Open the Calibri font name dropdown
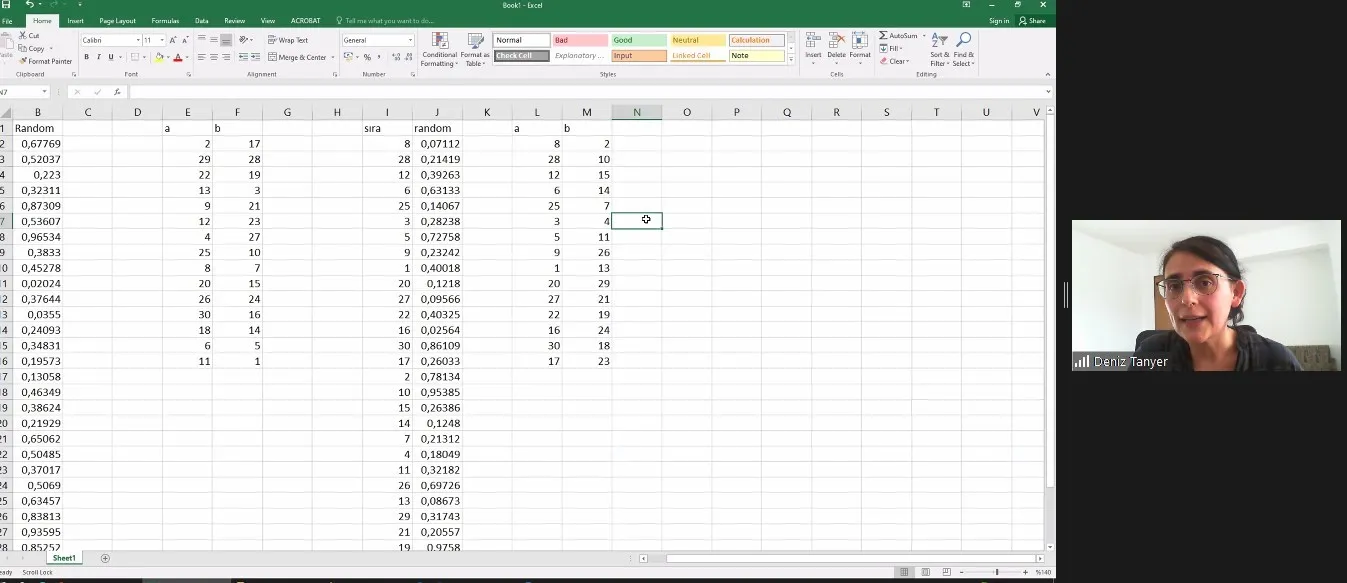The height and width of the screenshot is (583, 1347). [x=138, y=40]
